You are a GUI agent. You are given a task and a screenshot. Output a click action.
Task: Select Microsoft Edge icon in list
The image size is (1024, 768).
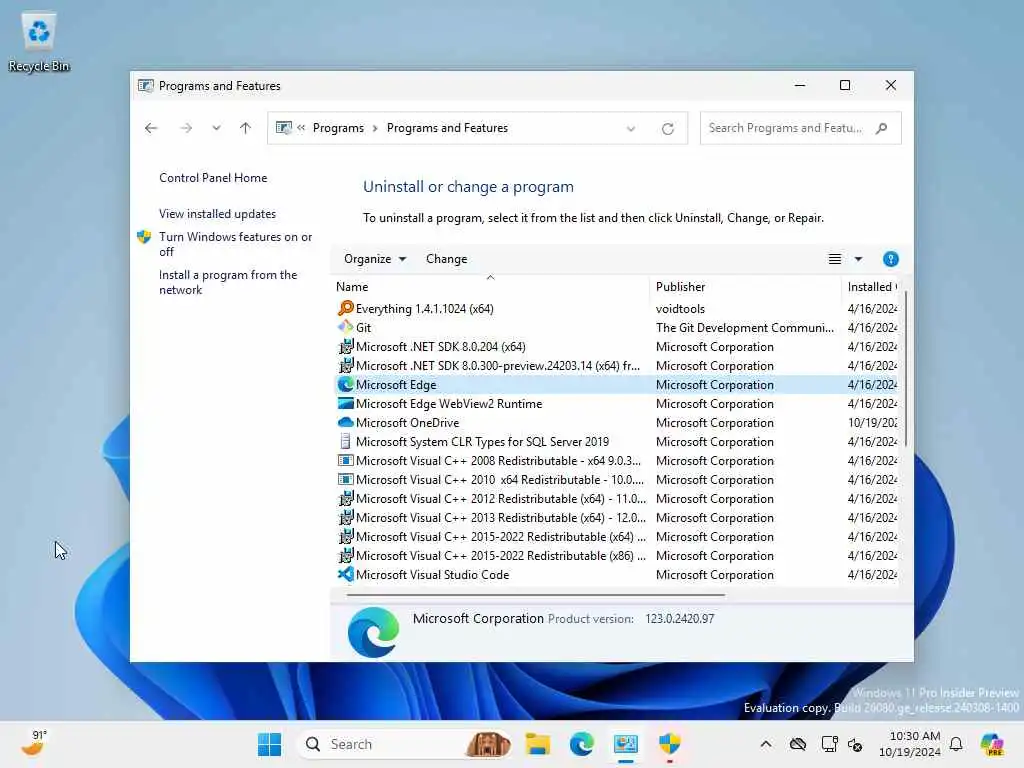345,385
